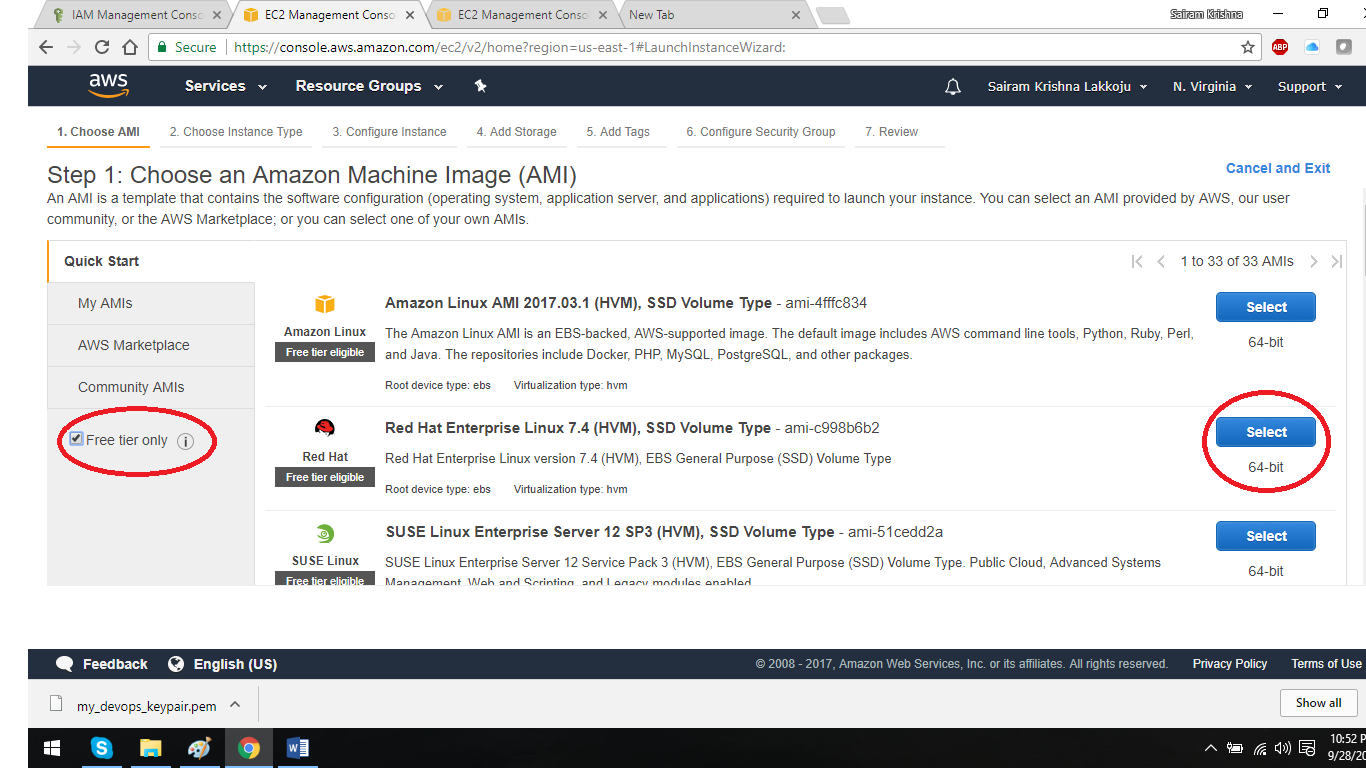The image size is (1366, 768).
Task: Open the taskbar notifications action center
Action: 1306,748
